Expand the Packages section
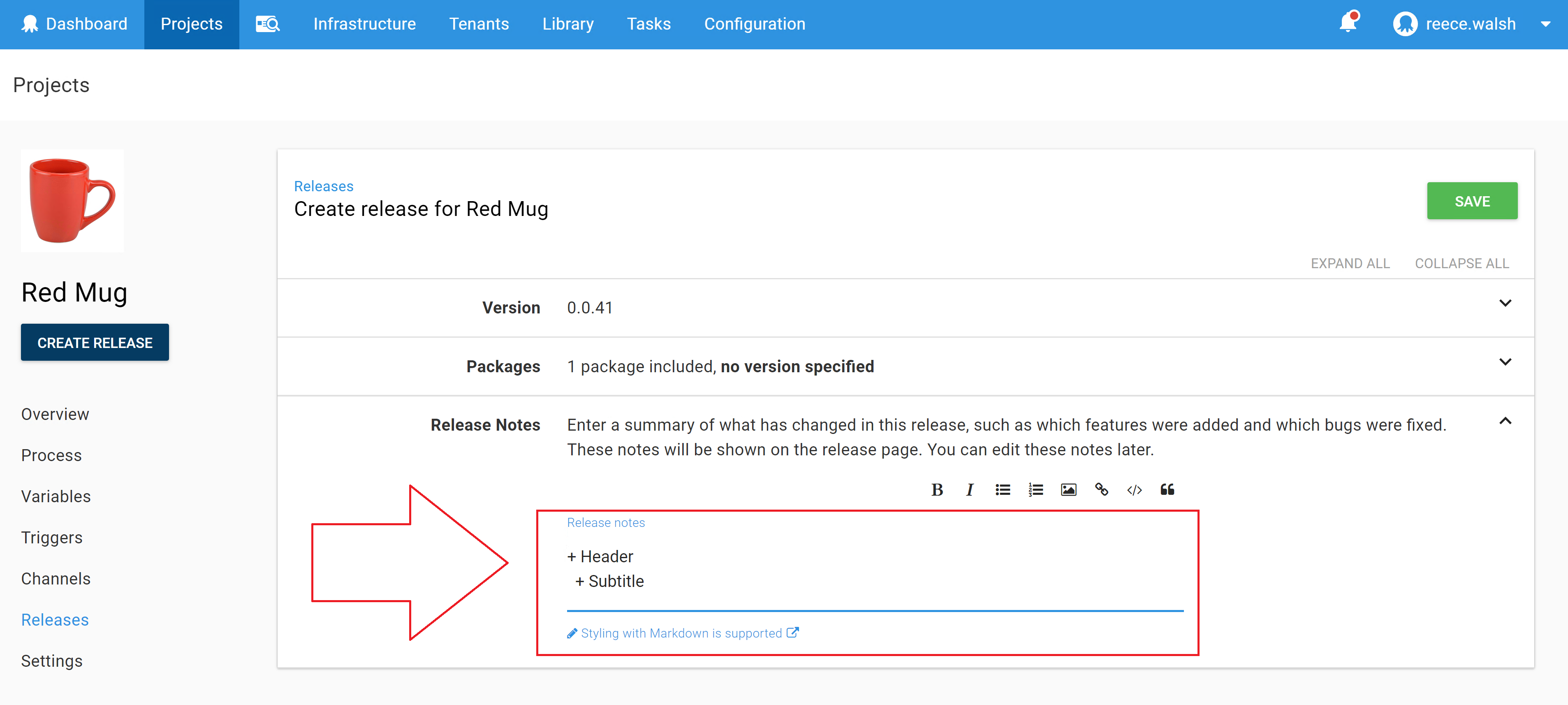1568x705 pixels. click(x=1506, y=362)
